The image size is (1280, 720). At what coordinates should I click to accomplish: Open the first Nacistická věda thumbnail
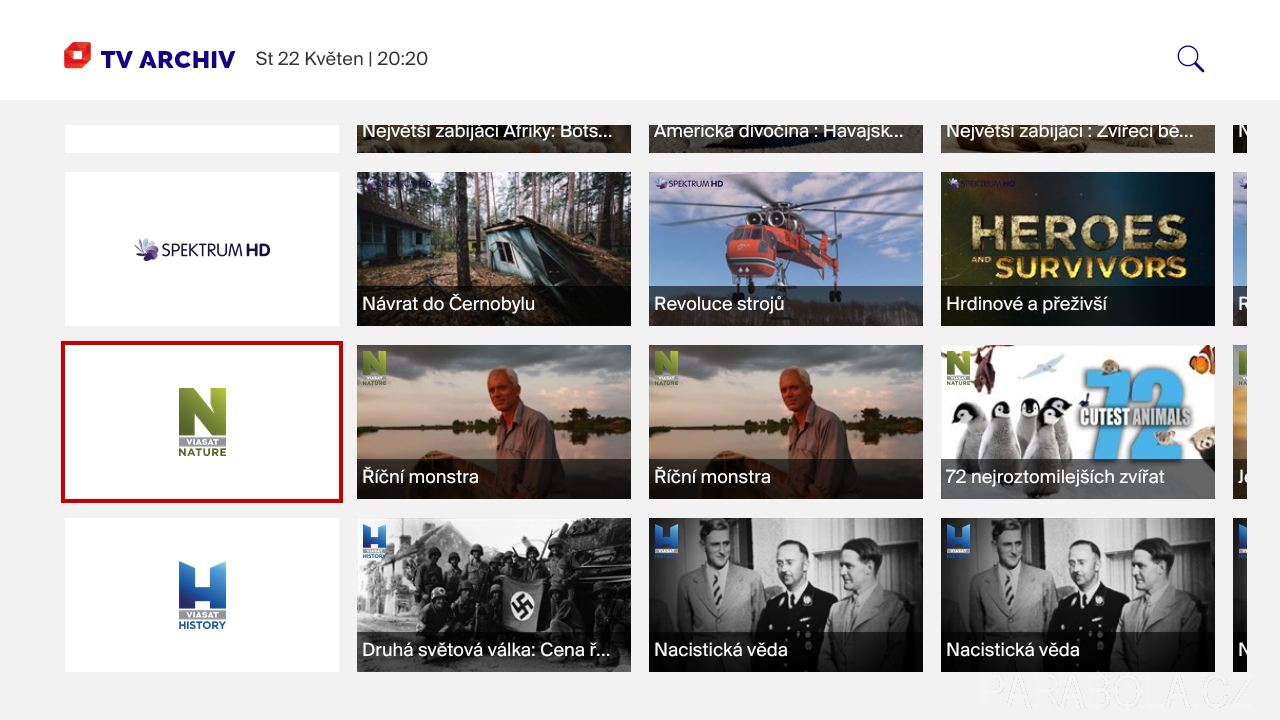(x=786, y=595)
